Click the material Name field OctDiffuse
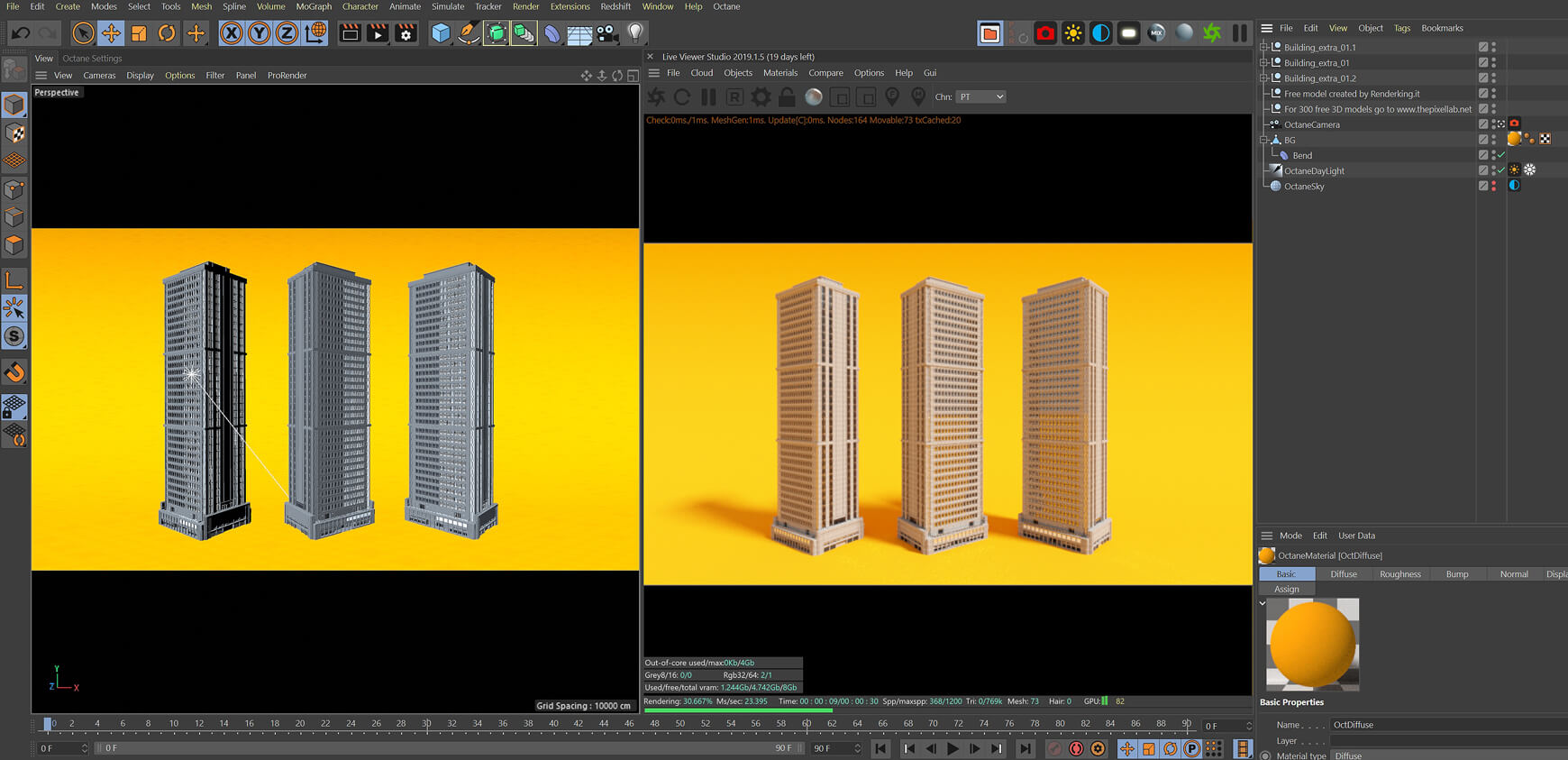This screenshot has height=760, width=1568. click(x=1449, y=725)
